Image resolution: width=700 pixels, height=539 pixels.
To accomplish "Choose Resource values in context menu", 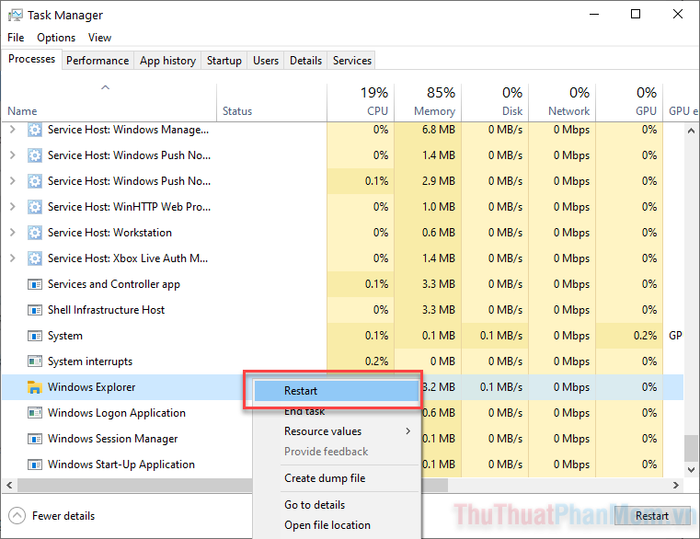I will point(336,431).
